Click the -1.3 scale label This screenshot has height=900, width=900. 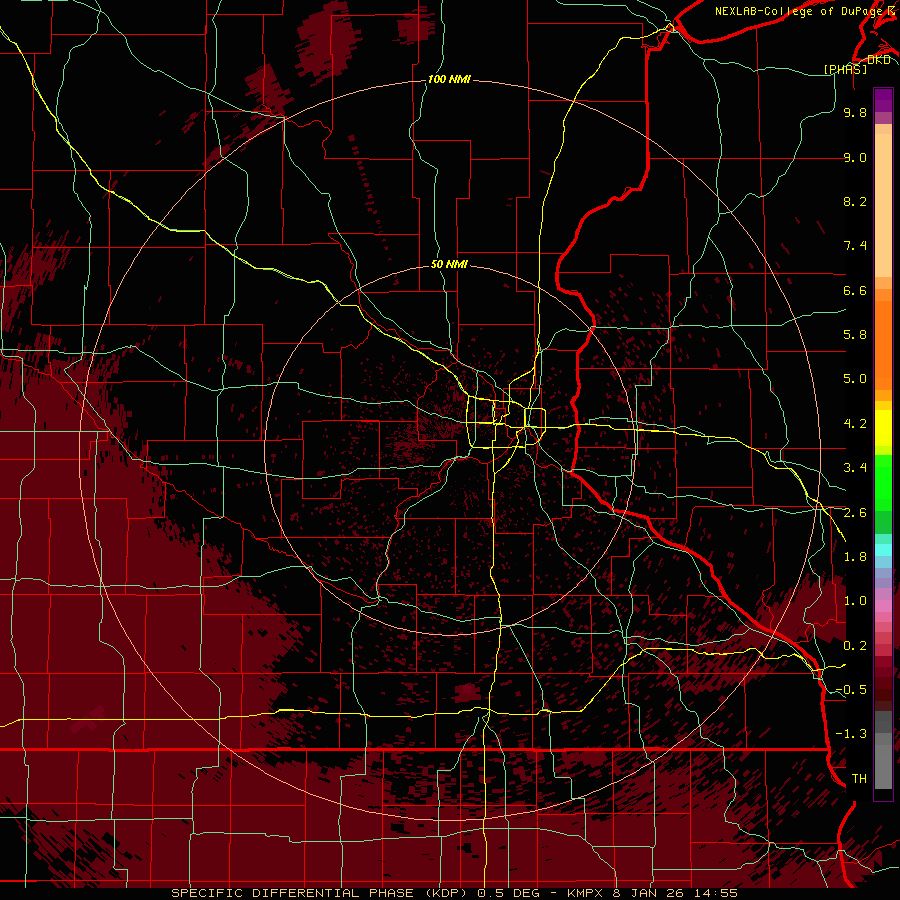[x=851, y=734]
